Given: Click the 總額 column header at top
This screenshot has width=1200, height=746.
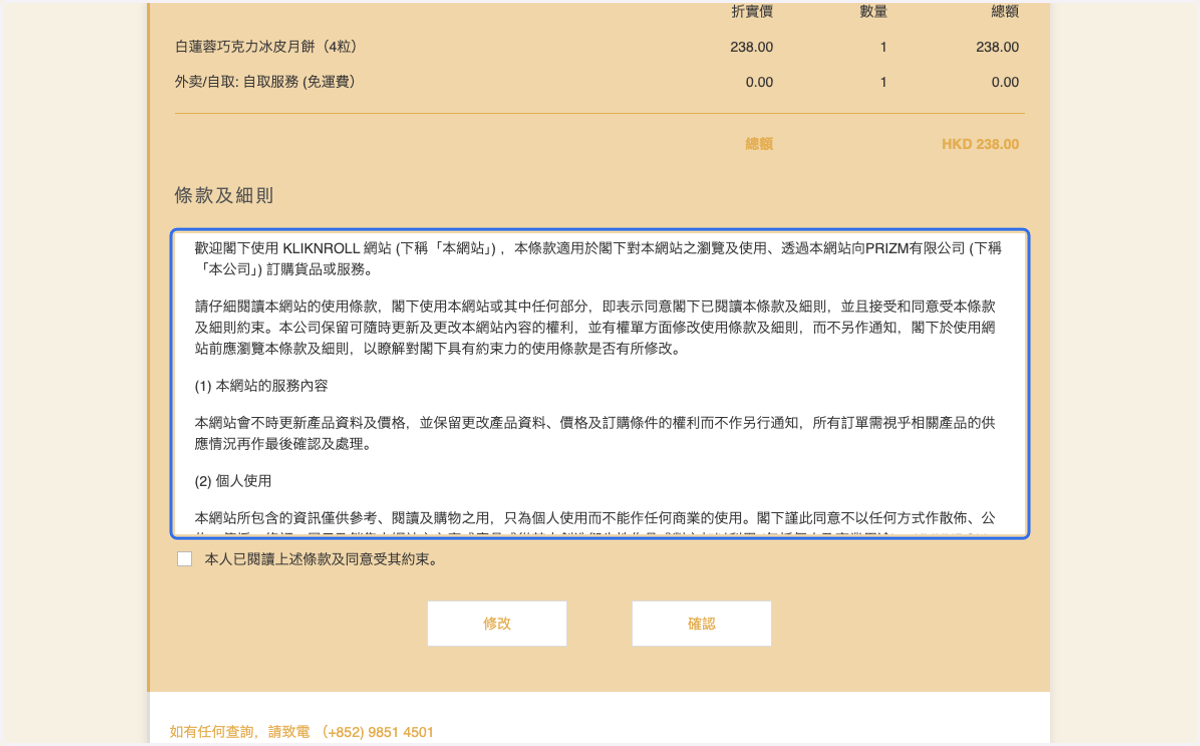Looking at the screenshot, I should pos(1005,12).
